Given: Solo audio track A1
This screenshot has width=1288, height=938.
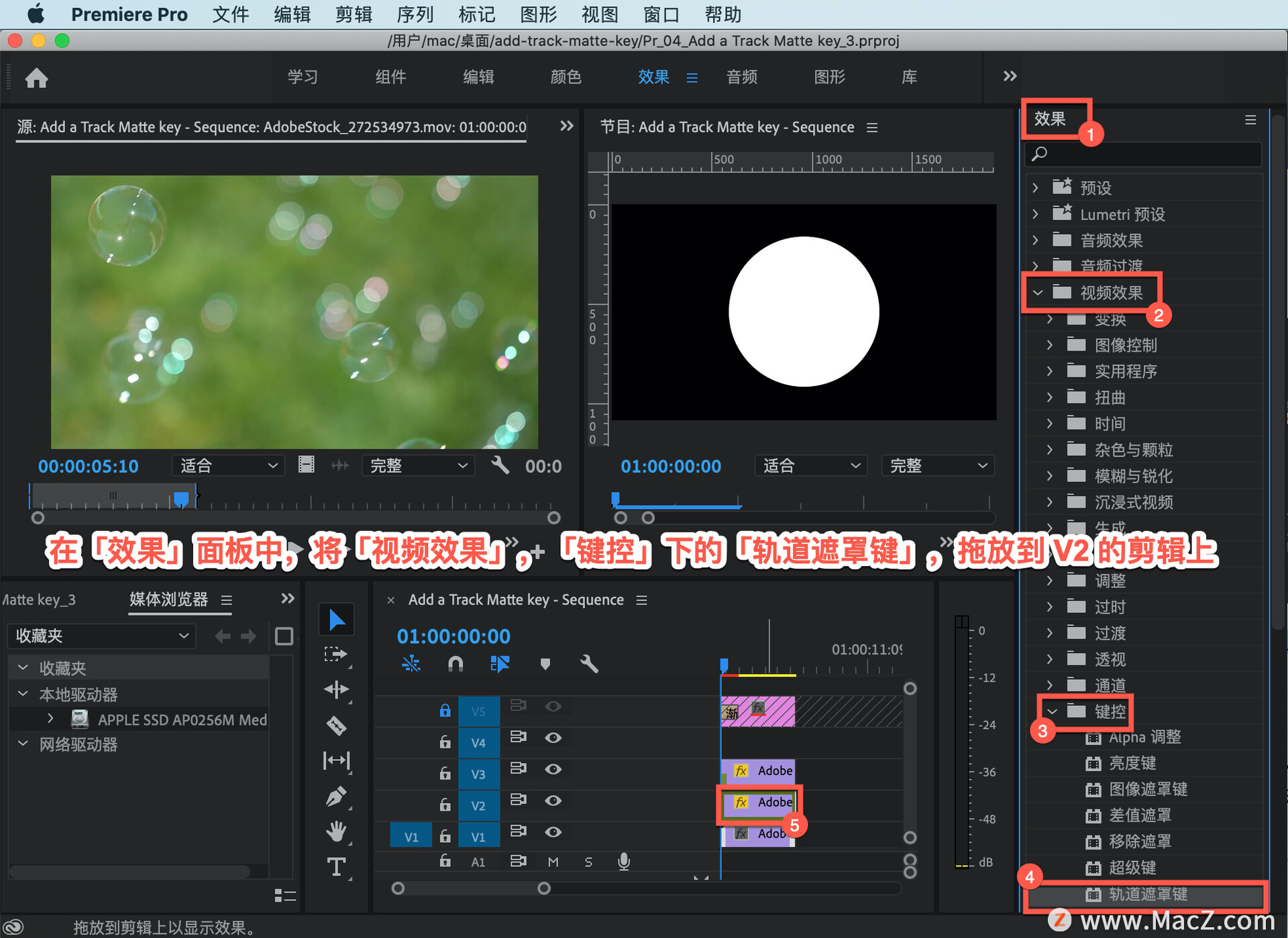Looking at the screenshot, I should click(x=588, y=862).
